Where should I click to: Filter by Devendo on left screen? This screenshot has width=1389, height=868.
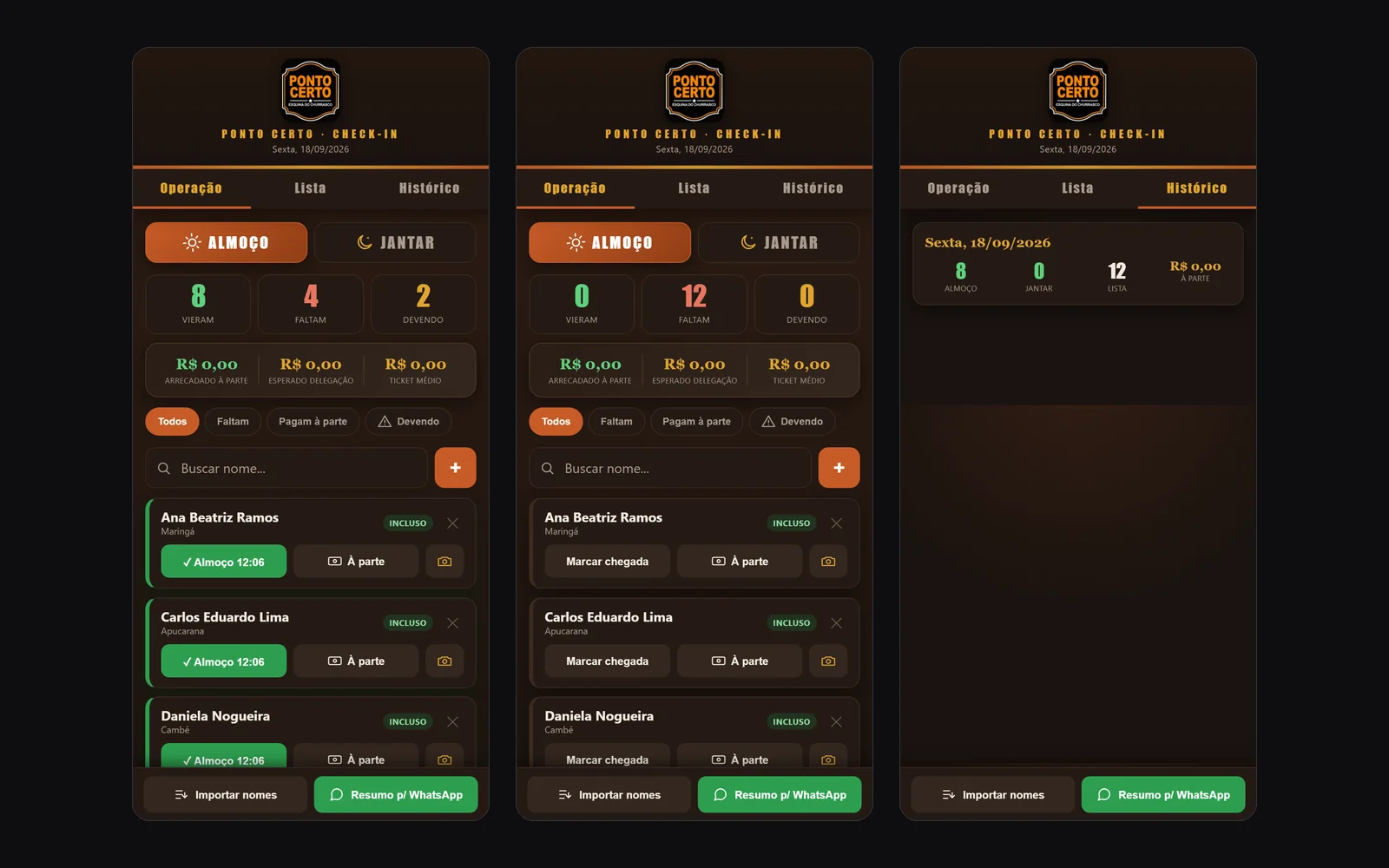408,422
